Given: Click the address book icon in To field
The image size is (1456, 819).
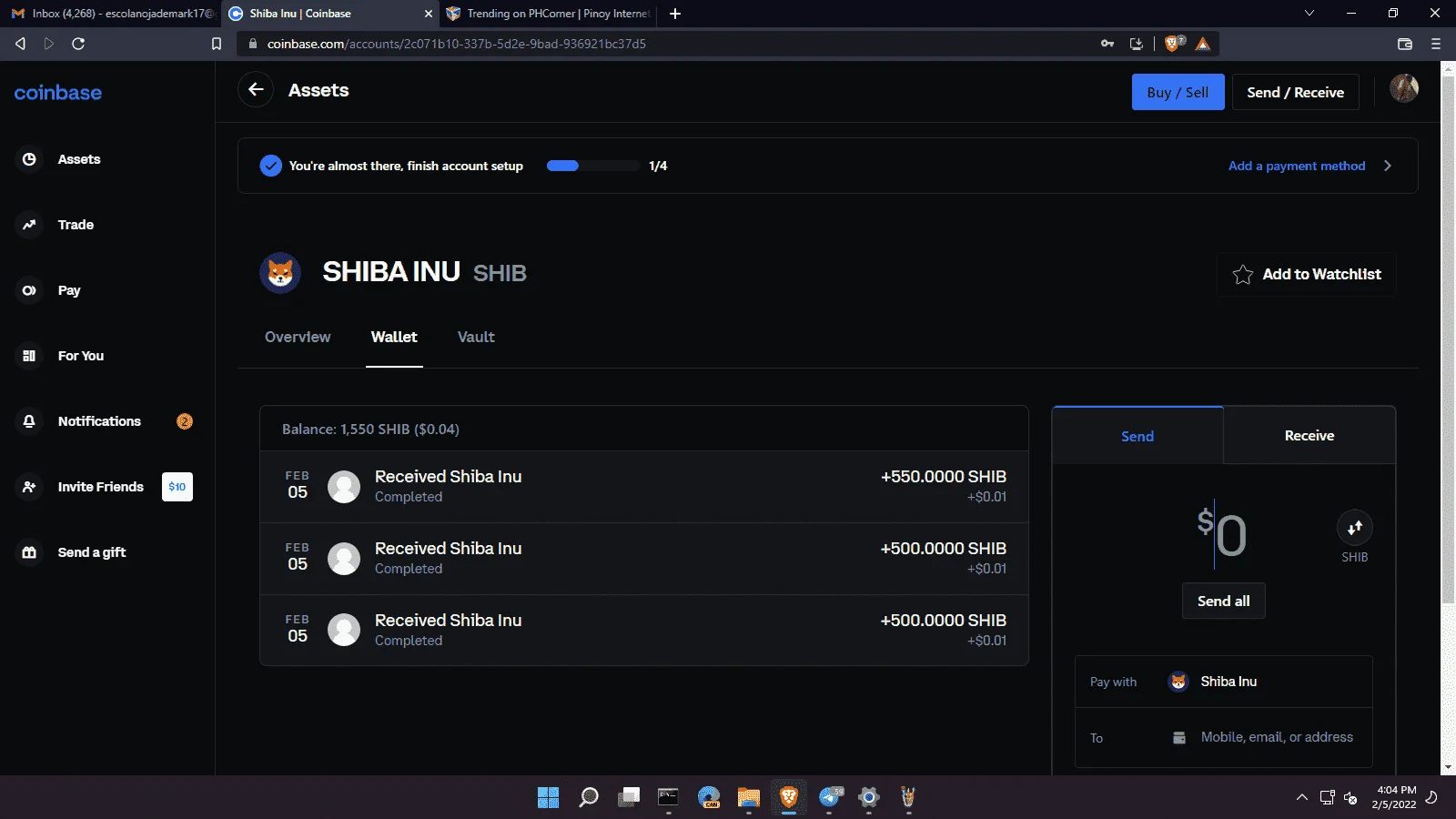Looking at the screenshot, I should 1179,738.
